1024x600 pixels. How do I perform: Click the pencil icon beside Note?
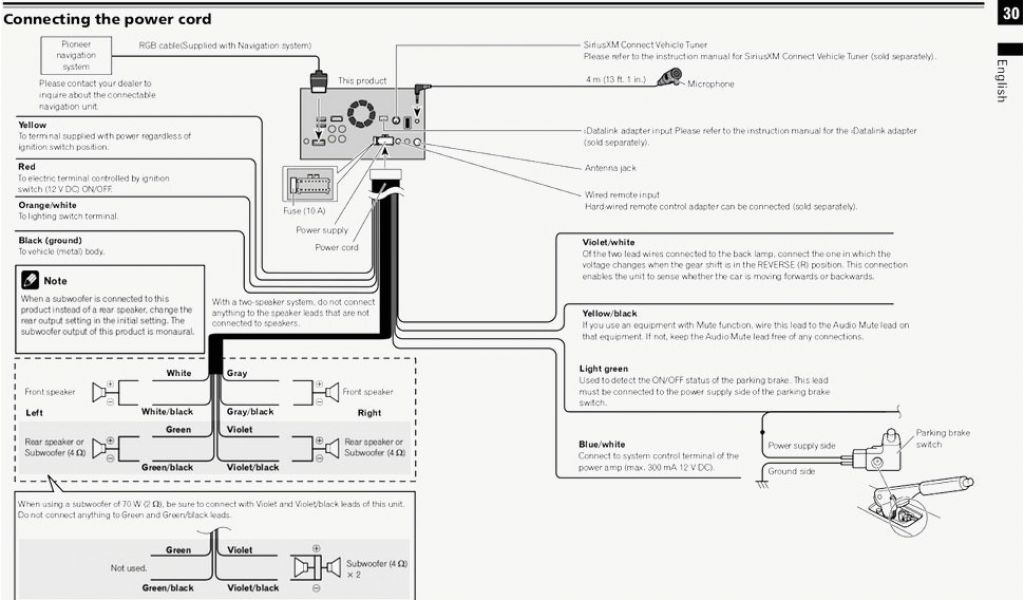tap(29, 281)
